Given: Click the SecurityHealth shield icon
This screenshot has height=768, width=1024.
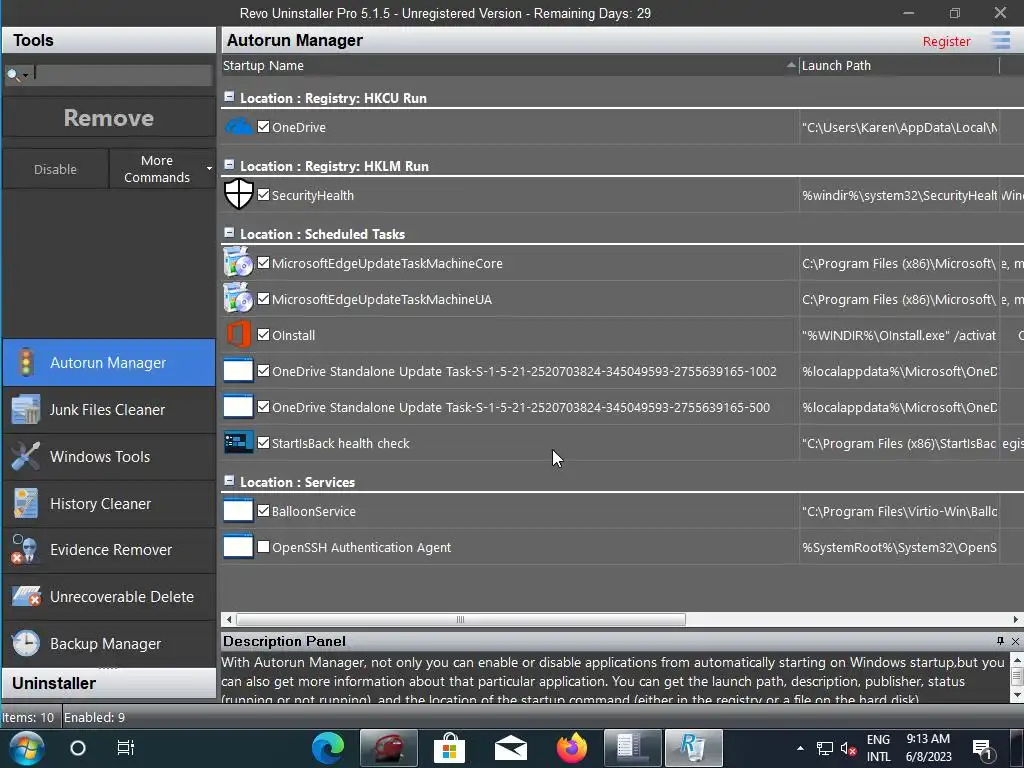Looking at the screenshot, I should 238,195.
